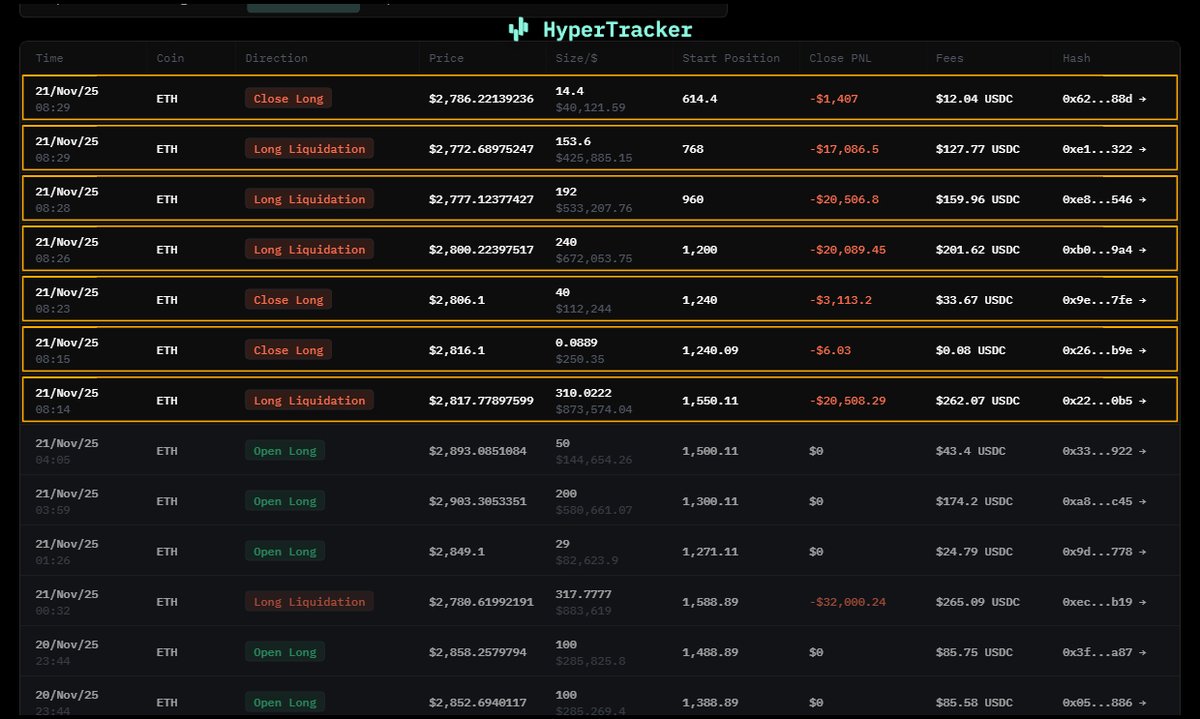This screenshot has height=719, width=1200.
Task: Select the Close Long badge at 08:23
Action: tap(288, 300)
